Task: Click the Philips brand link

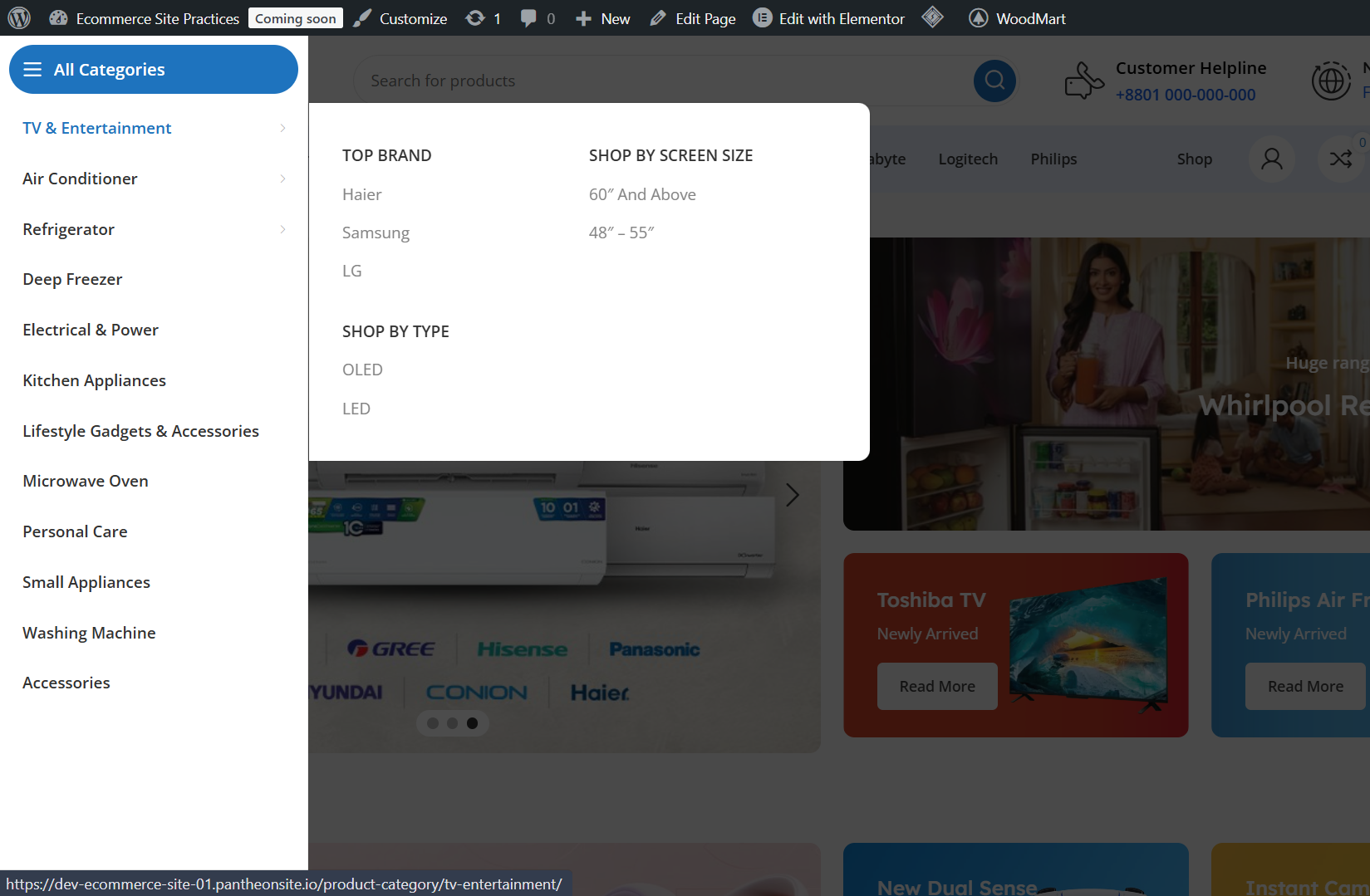Action: click(1053, 159)
